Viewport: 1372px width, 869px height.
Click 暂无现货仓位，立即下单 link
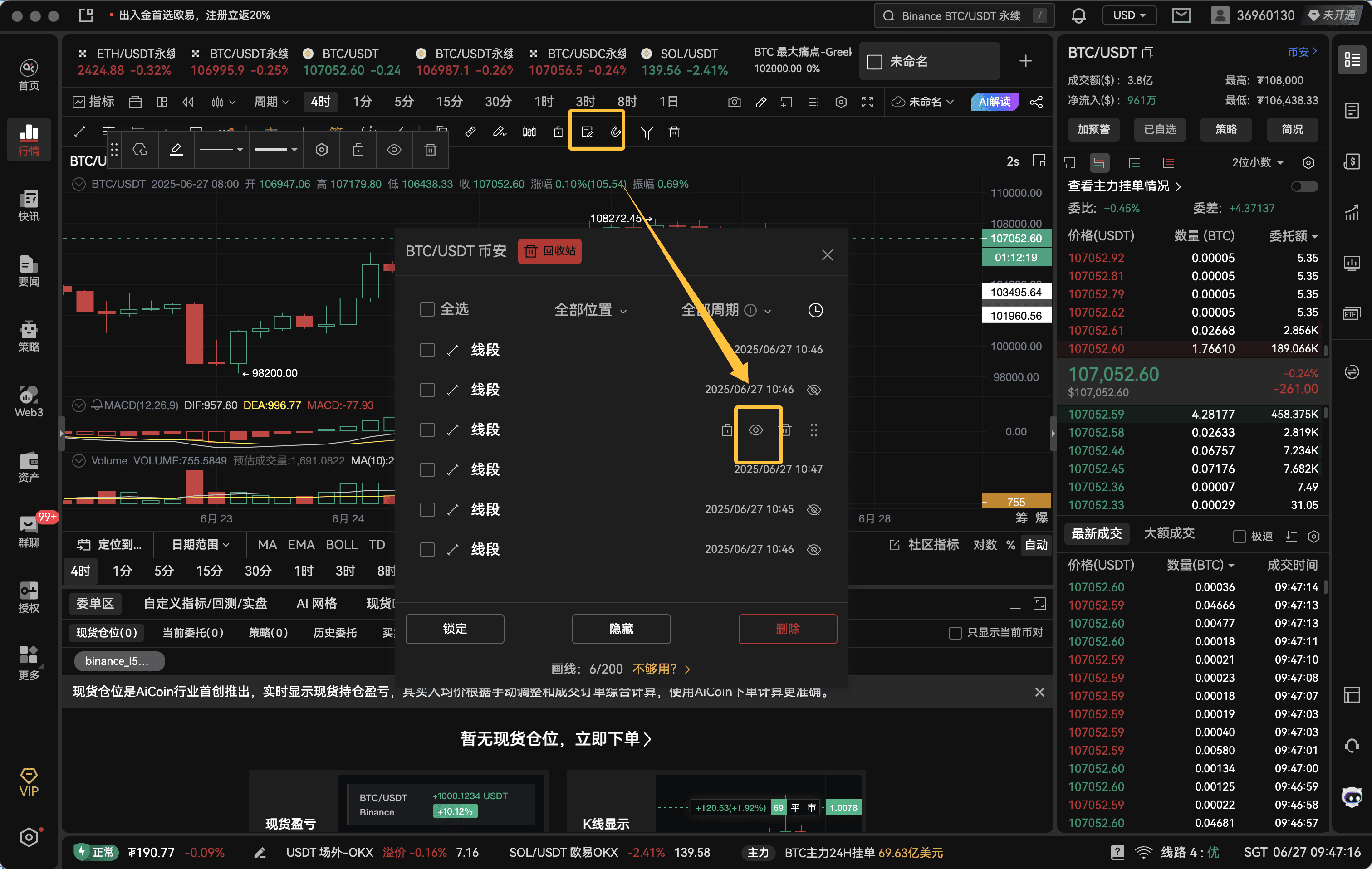click(x=556, y=738)
